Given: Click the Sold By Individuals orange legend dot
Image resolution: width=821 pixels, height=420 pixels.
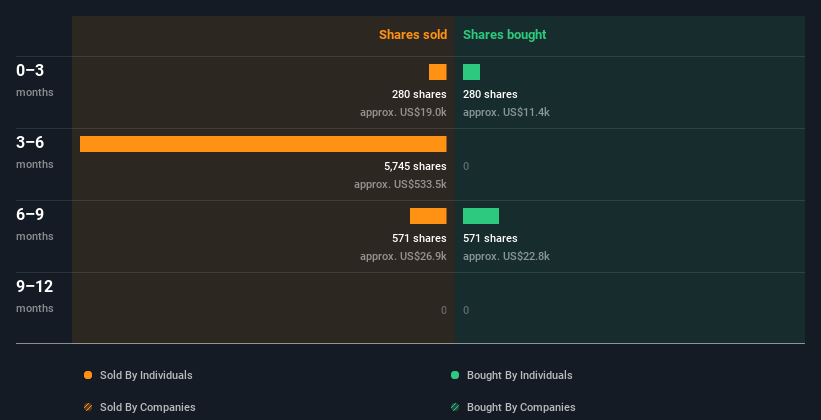Looking at the screenshot, I should click(88, 375).
